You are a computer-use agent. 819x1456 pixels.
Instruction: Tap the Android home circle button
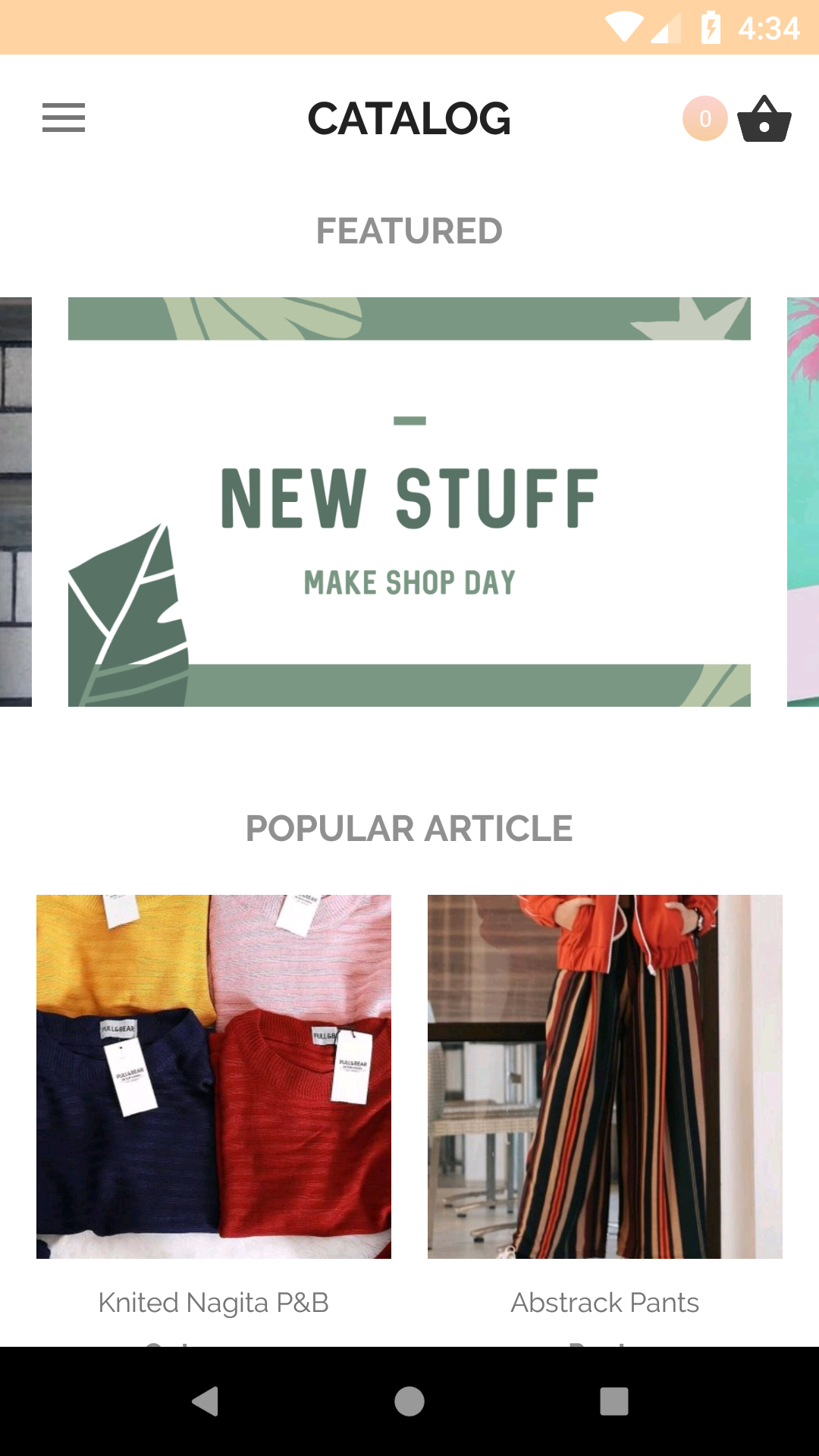coord(409,1401)
